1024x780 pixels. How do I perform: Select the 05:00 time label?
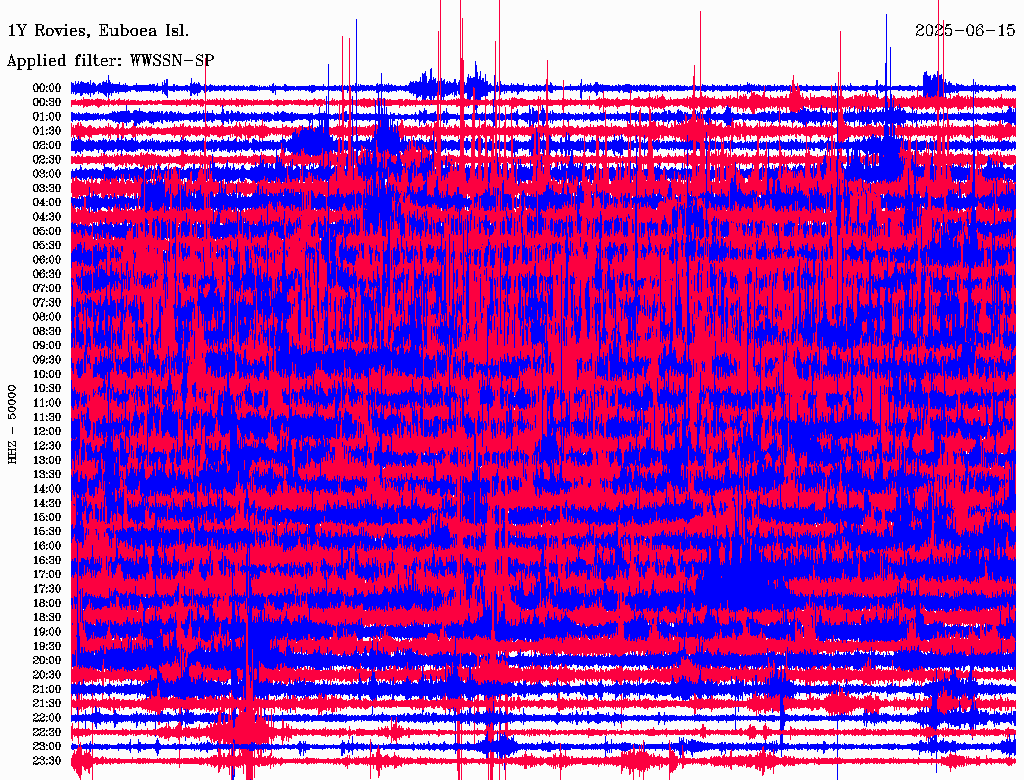click(x=47, y=231)
